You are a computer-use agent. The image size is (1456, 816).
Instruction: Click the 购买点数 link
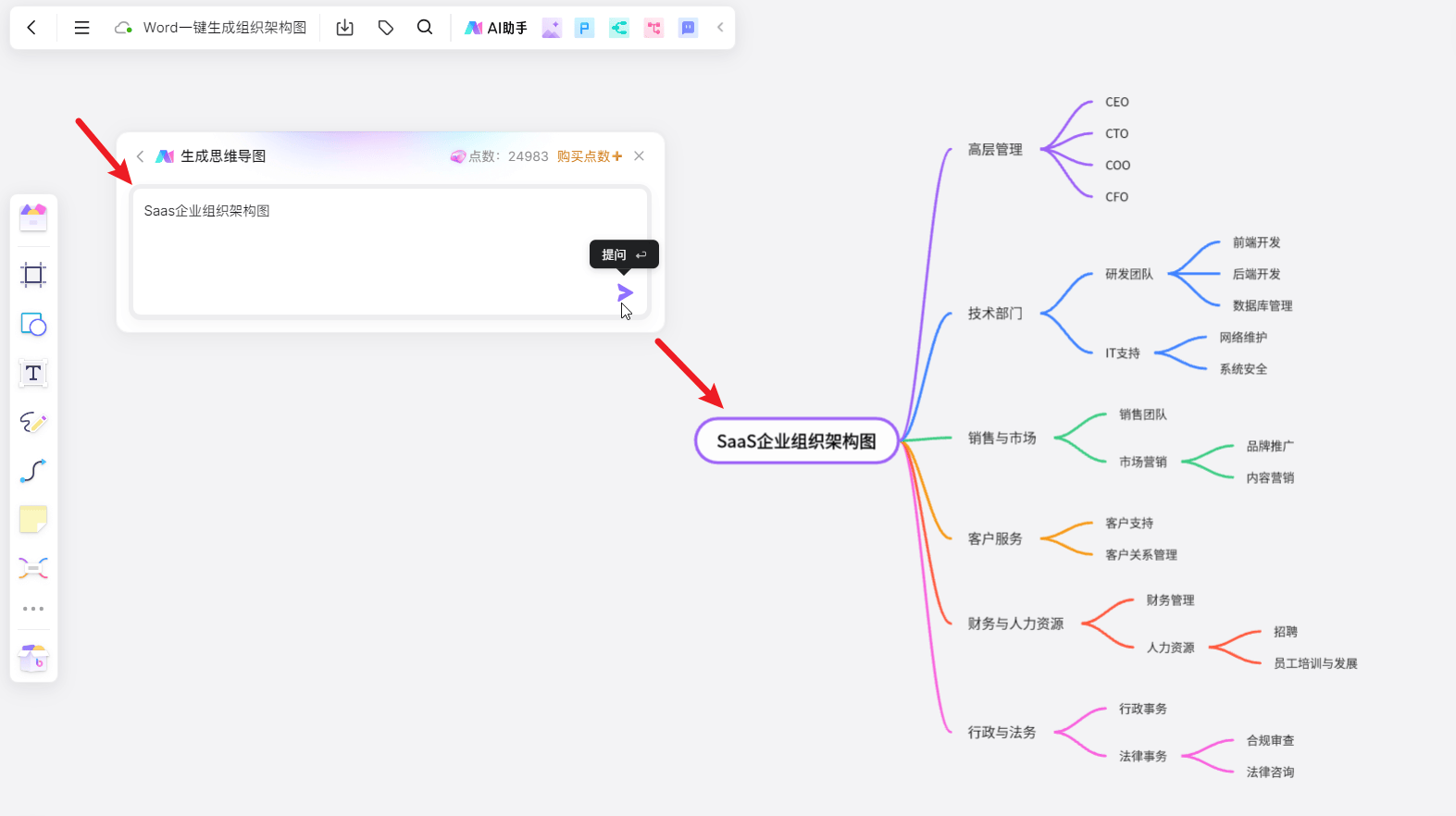[589, 156]
